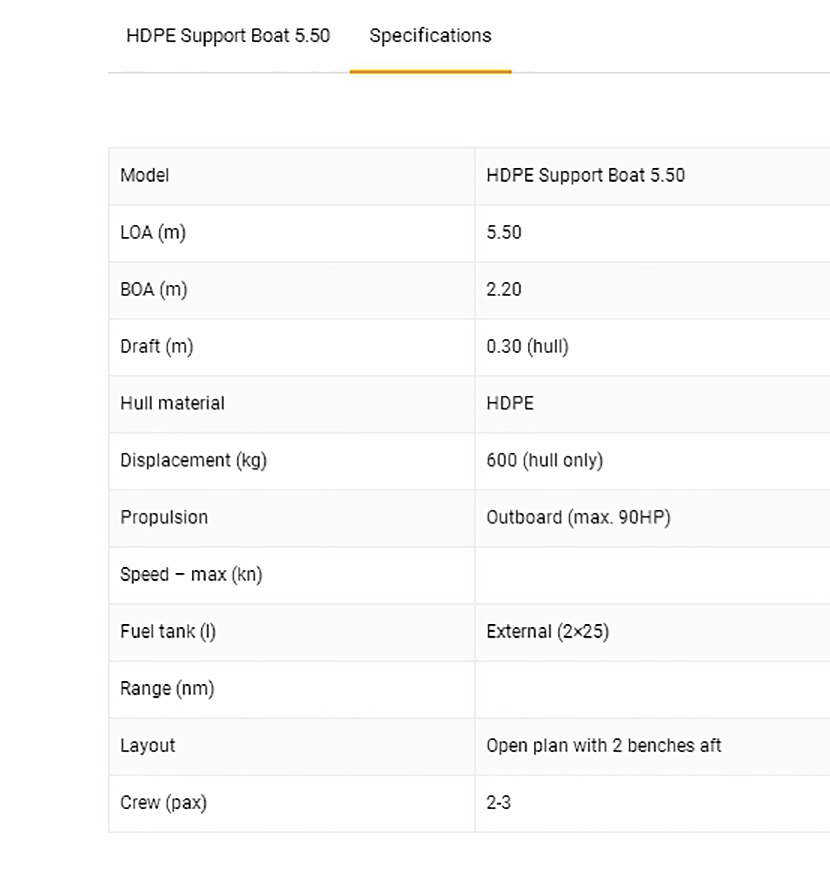Image resolution: width=830 pixels, height=878 pixels.
Task: Click the 0.30 (hull) draft value
Action: coord(527,346)
